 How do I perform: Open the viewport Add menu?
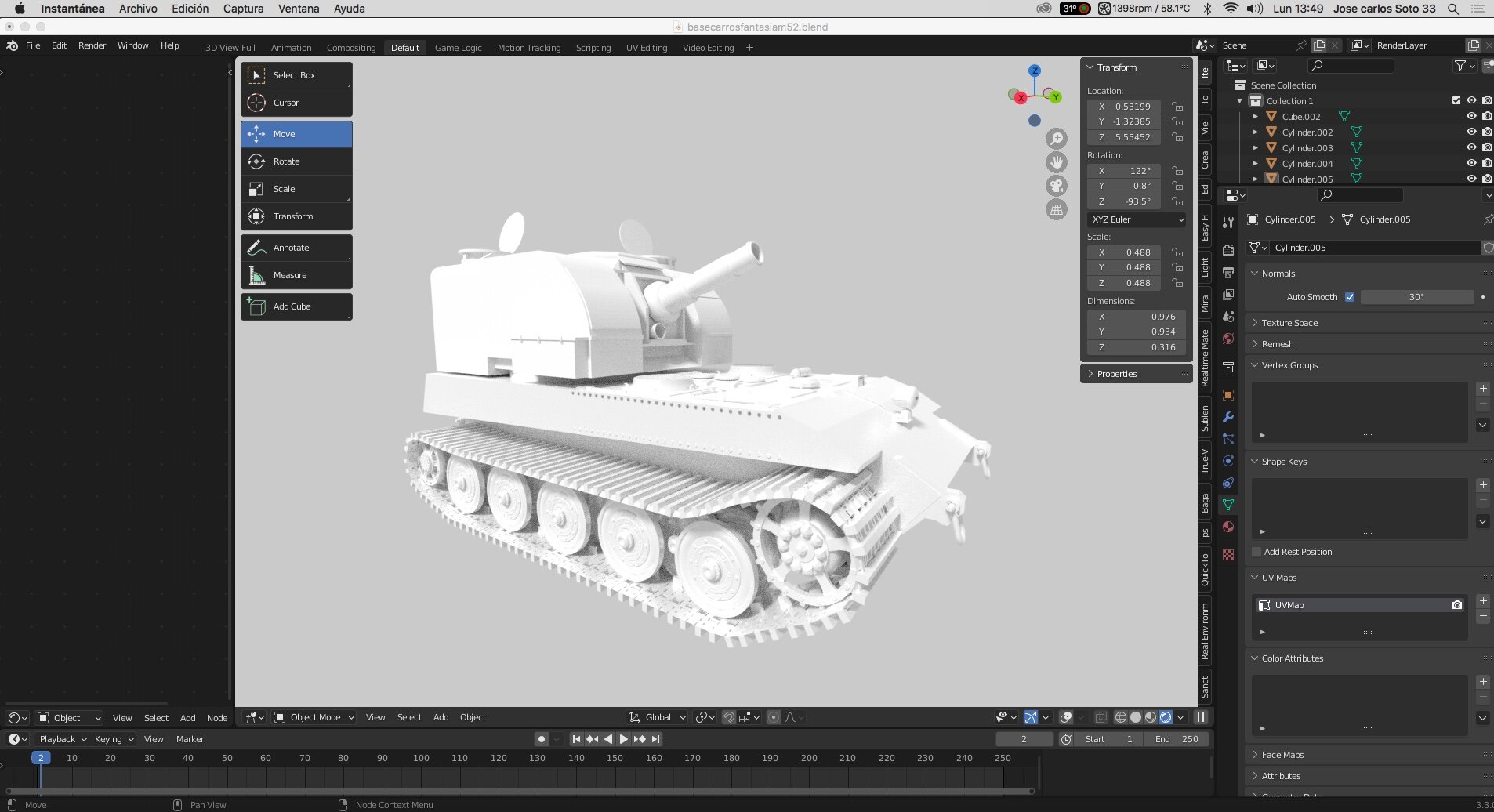[x=441, y=717]
